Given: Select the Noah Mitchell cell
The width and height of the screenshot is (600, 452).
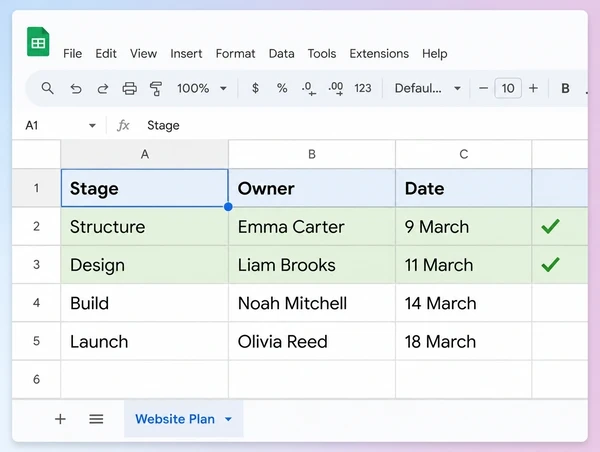Looking at the screenshot, I should (x=312, y=303).
